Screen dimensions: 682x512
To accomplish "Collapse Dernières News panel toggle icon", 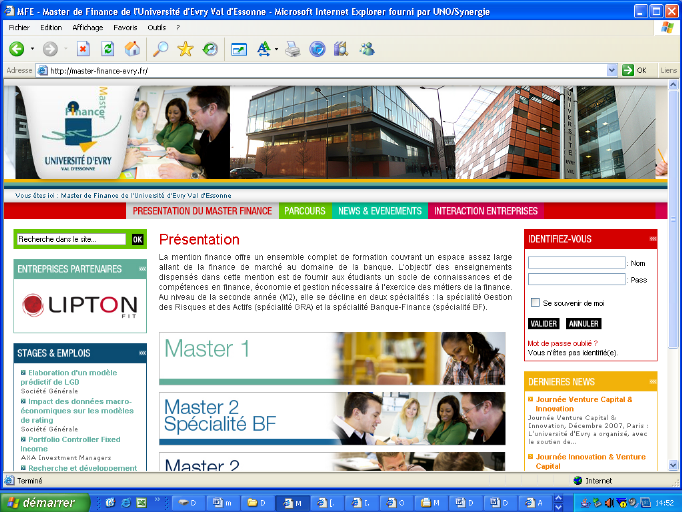I will 653,381.
